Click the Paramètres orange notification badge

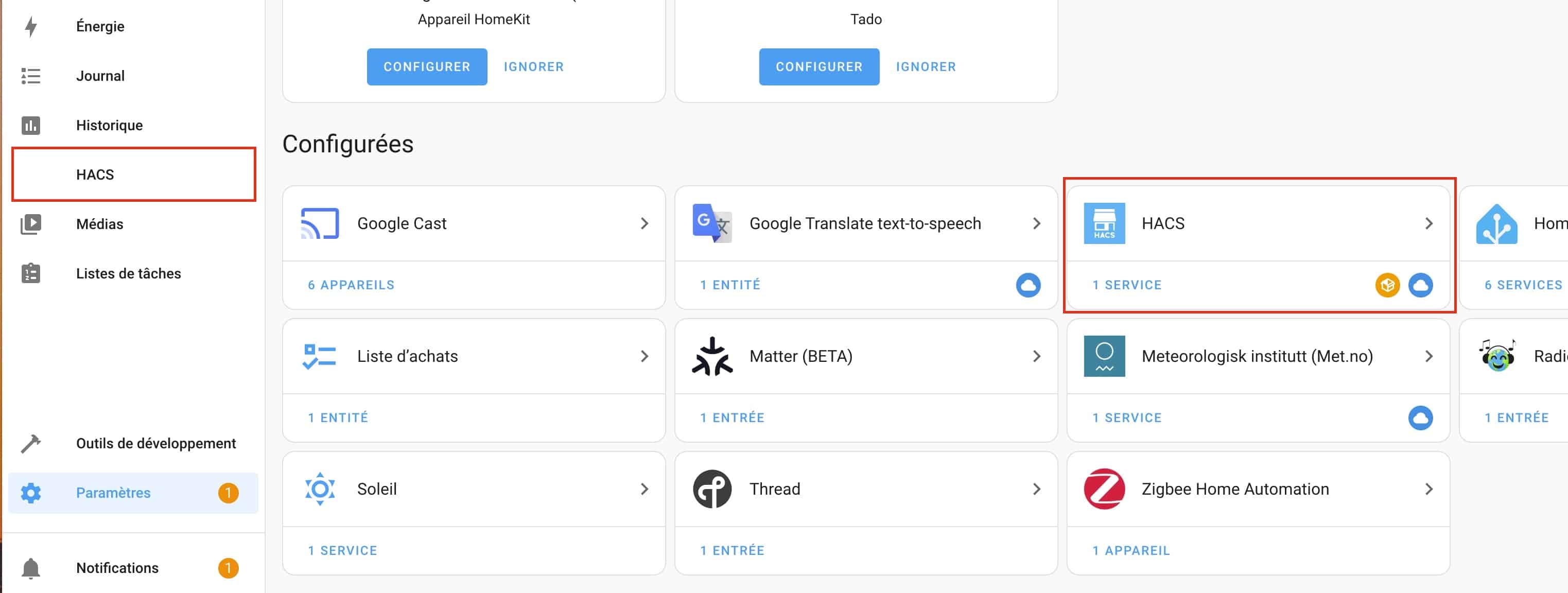(x=228, y=493)
